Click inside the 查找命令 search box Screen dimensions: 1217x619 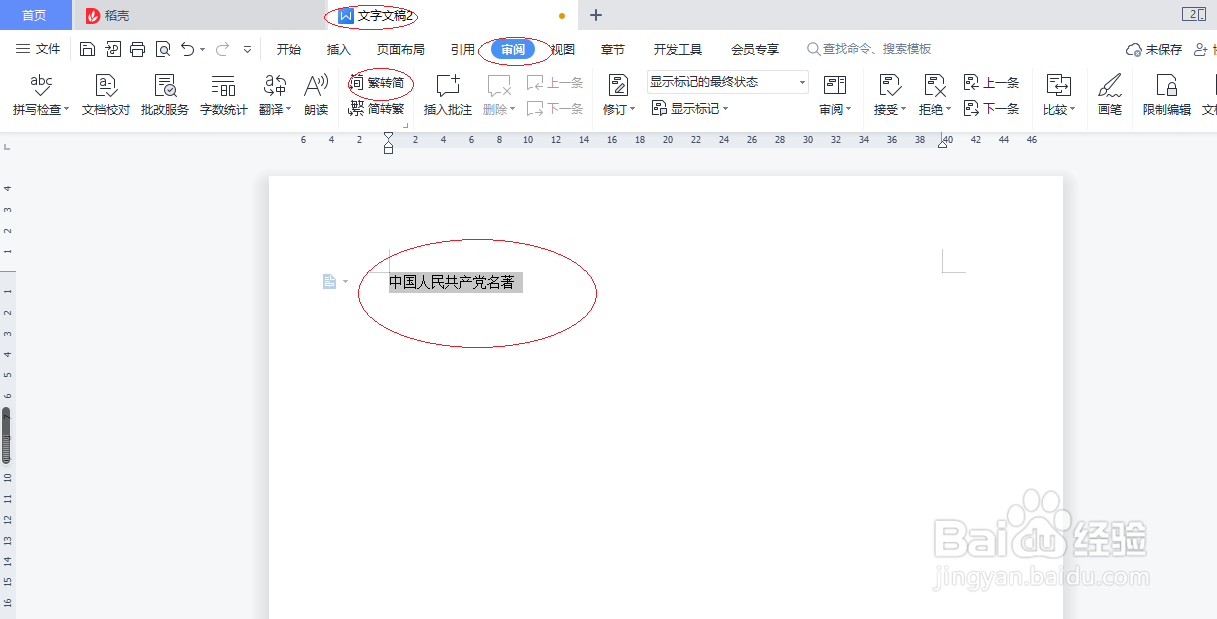coord(870,48)
